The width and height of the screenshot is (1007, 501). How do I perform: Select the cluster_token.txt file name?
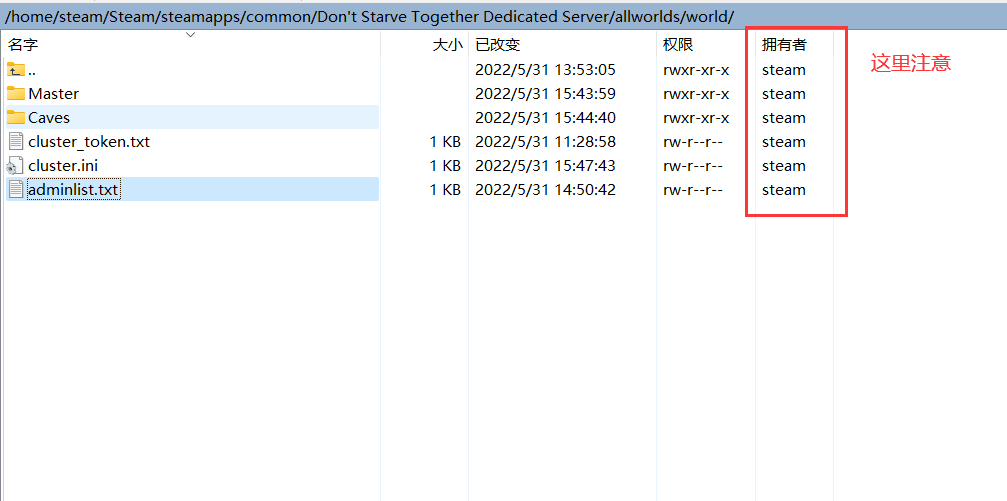[x=89, y=141]
